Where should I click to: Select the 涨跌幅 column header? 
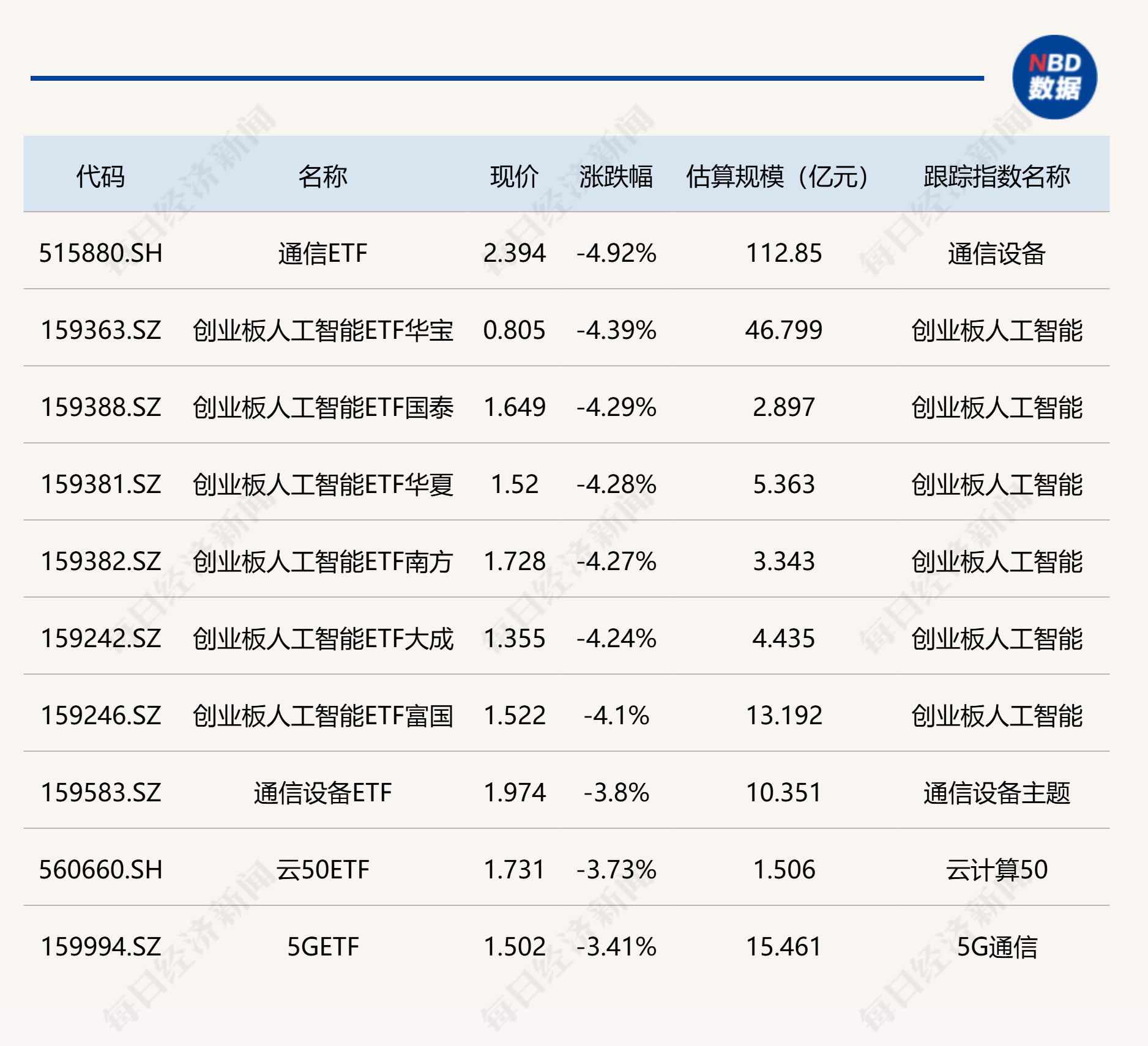(x=615, y=176)
